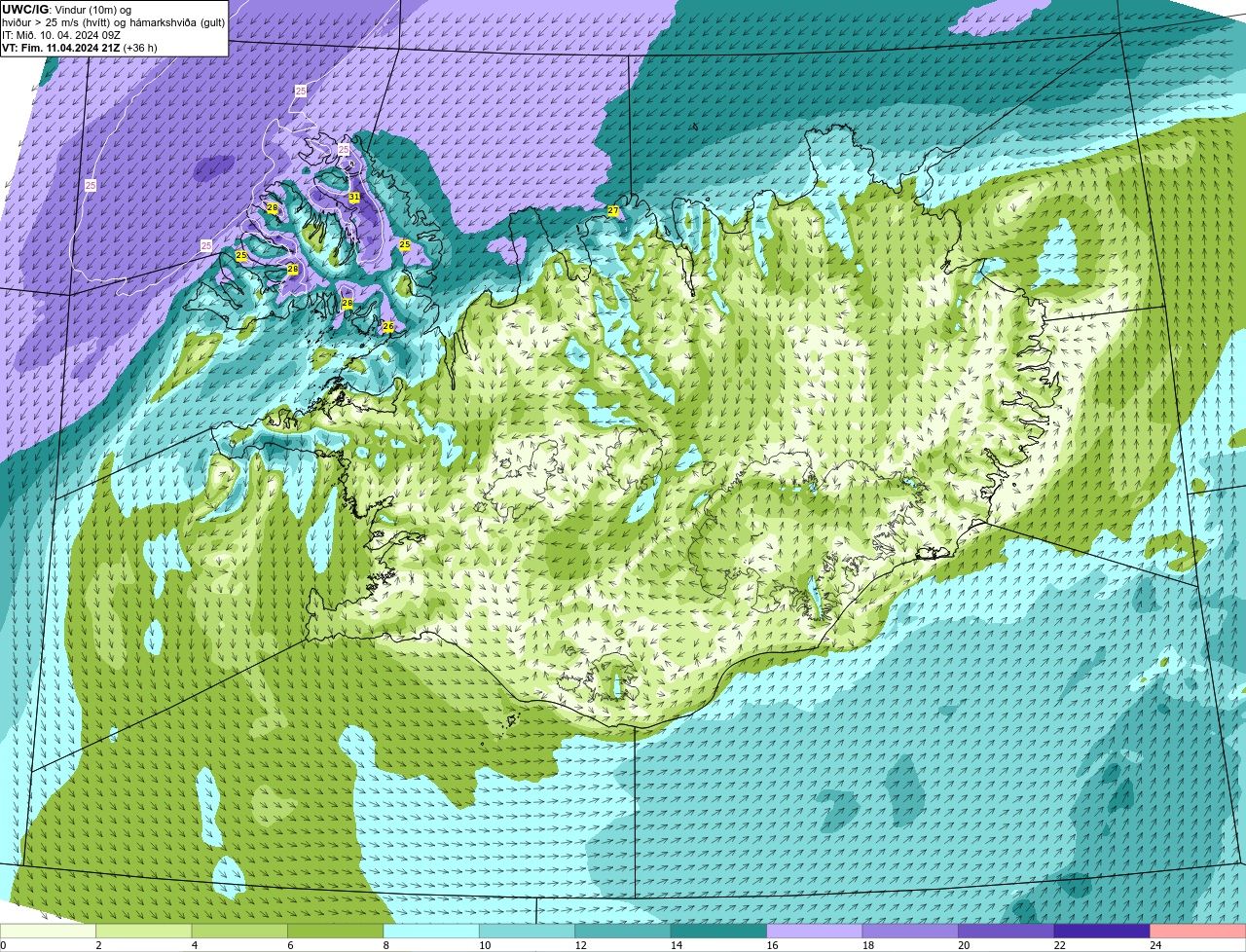Screen dimensions: 1246x952
Task: Click the title line "UWC/IG: Vindur (10m) og"
Action: (x=66, y=10)
